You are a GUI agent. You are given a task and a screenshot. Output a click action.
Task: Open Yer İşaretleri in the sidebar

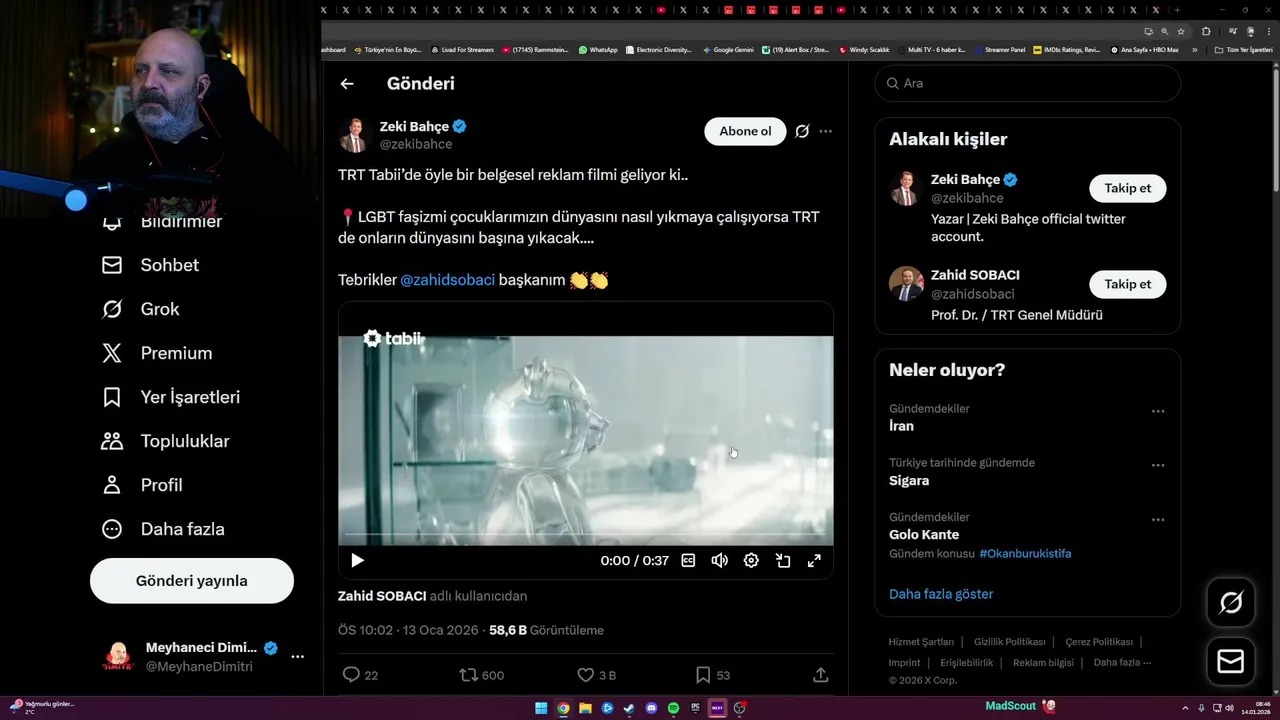click(171, 397)
